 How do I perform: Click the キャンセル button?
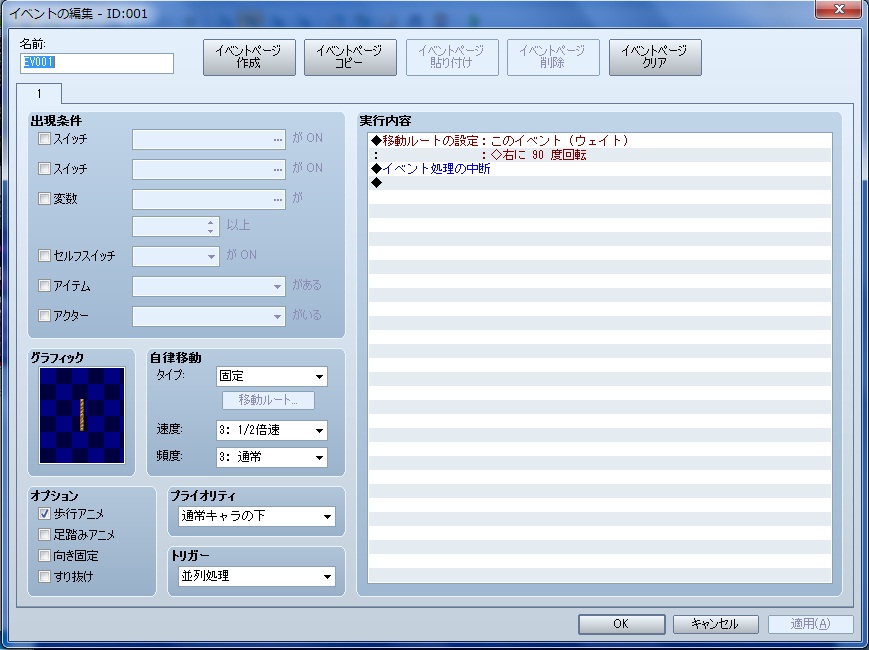tap(715, 624)
